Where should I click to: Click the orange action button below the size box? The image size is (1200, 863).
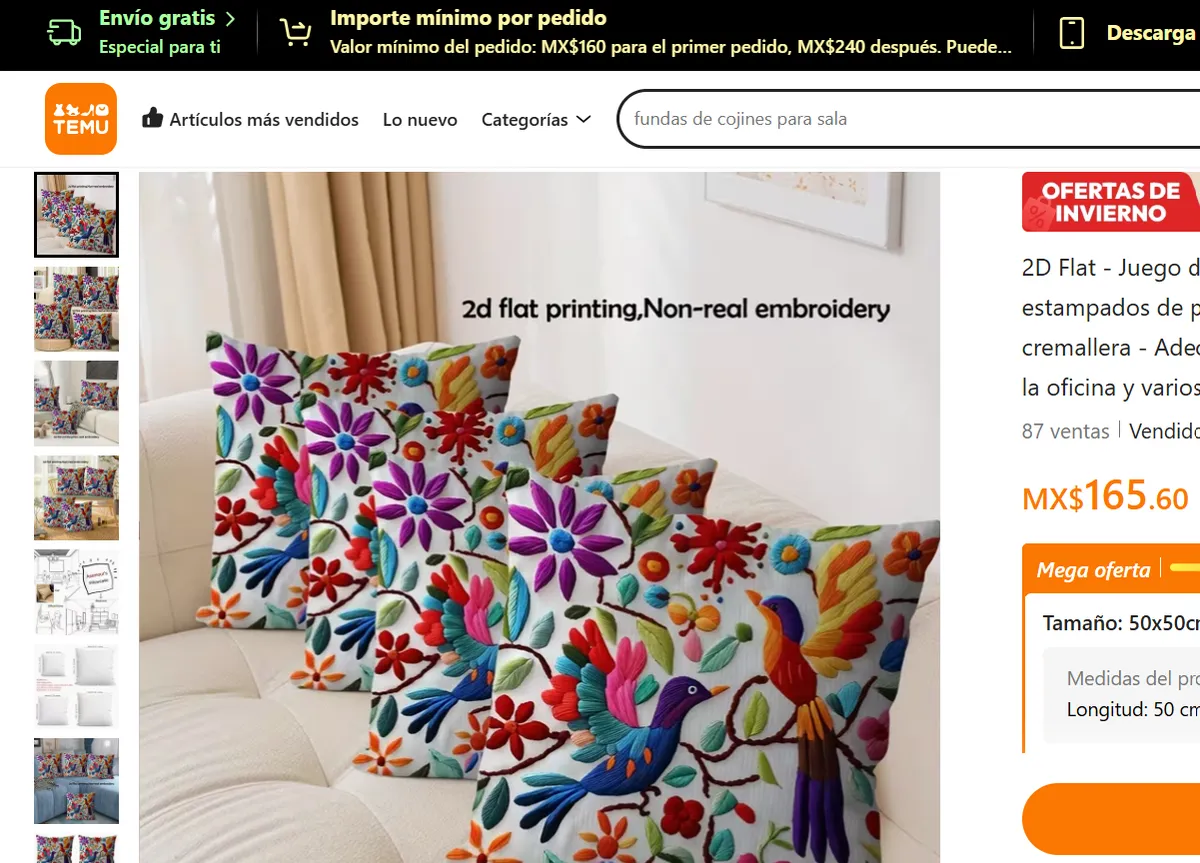(x=1111, y=819)
